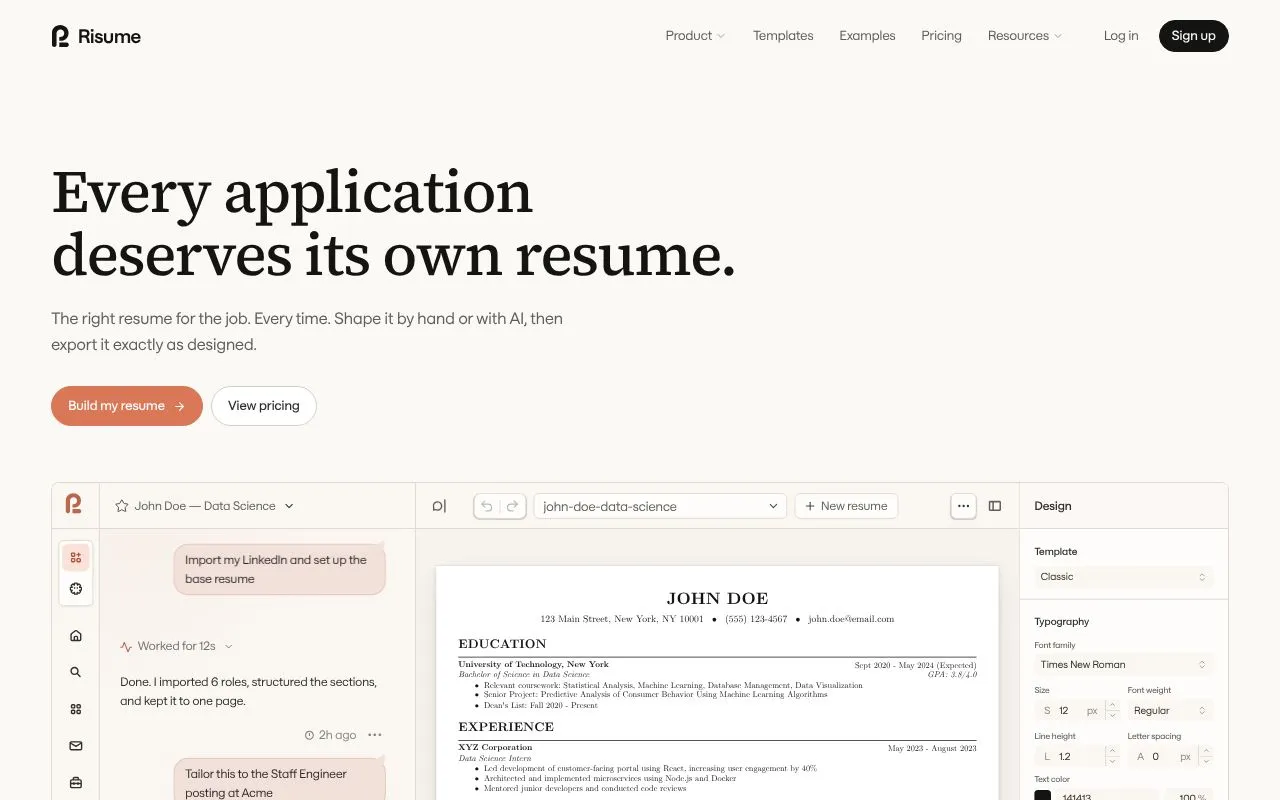
Task: Star the John Doe — Data Science resume
Action: [x=122, y=506]
